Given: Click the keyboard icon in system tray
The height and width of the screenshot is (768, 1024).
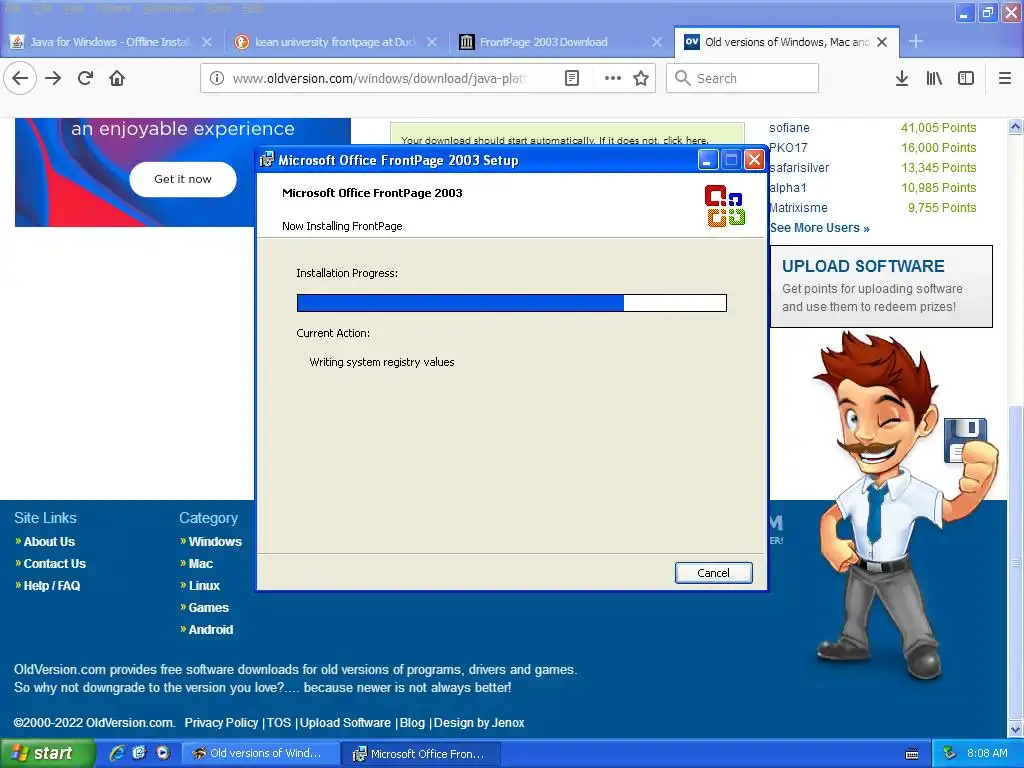Looking at the screenshot, I should 912,754.
